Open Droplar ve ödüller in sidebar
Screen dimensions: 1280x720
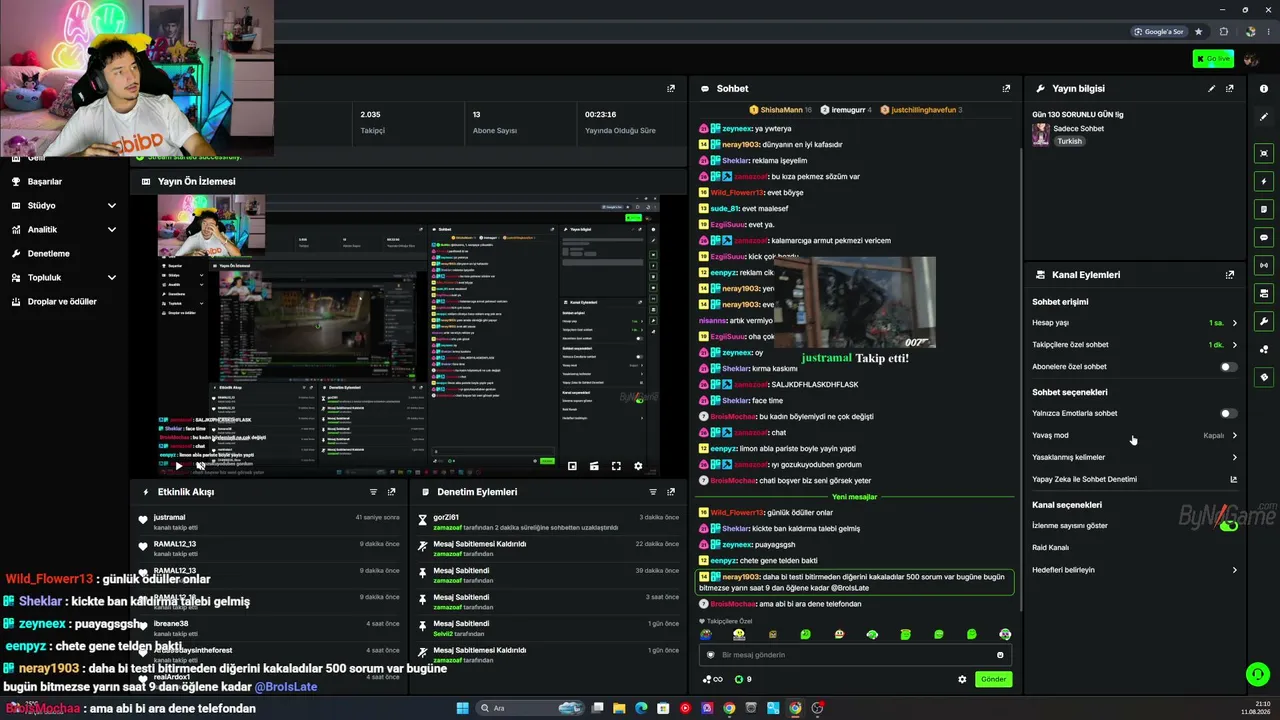(64, 302)
